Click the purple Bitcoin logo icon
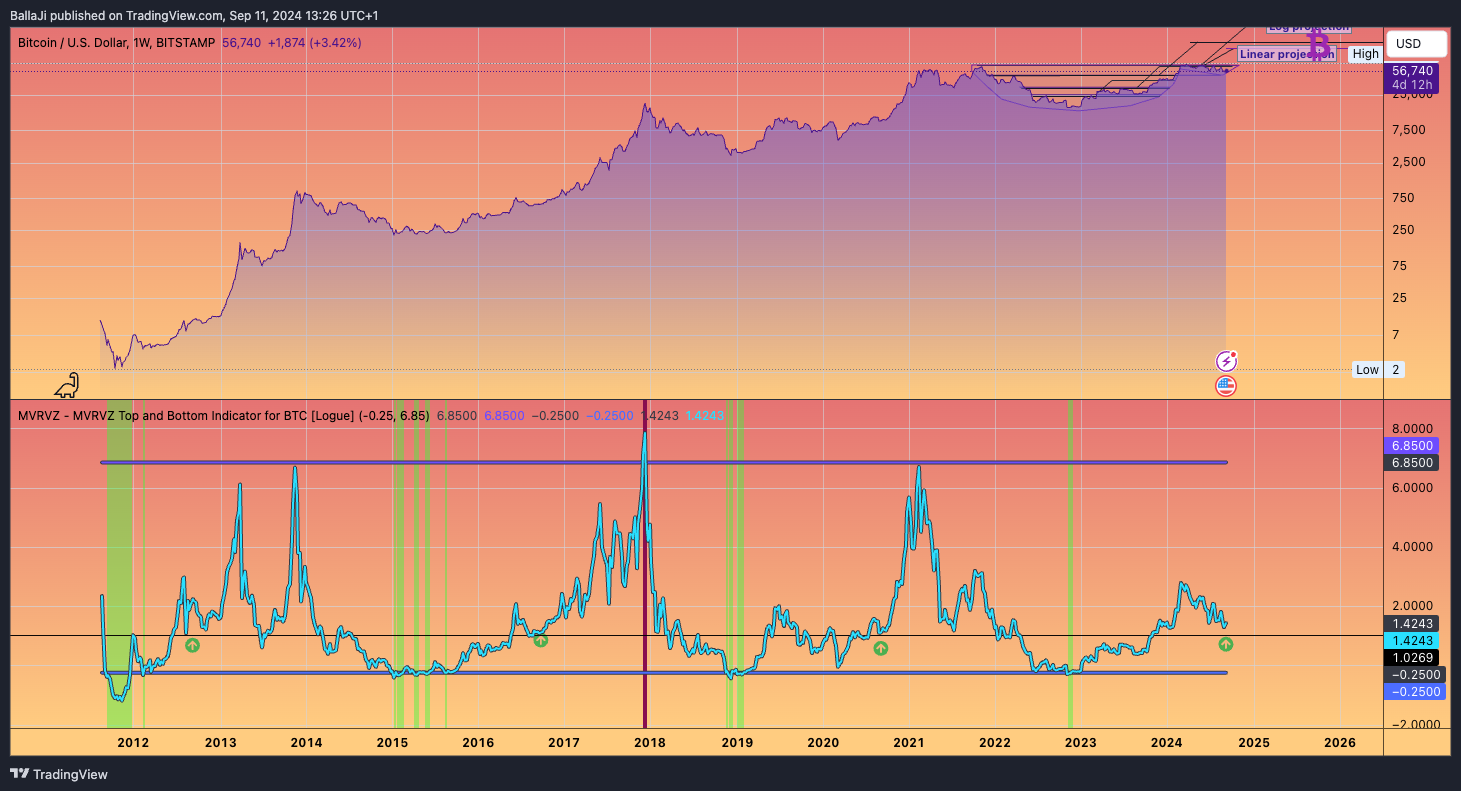The width and height of the screenshot is (1461, 791). click(x=1319, y=44)
